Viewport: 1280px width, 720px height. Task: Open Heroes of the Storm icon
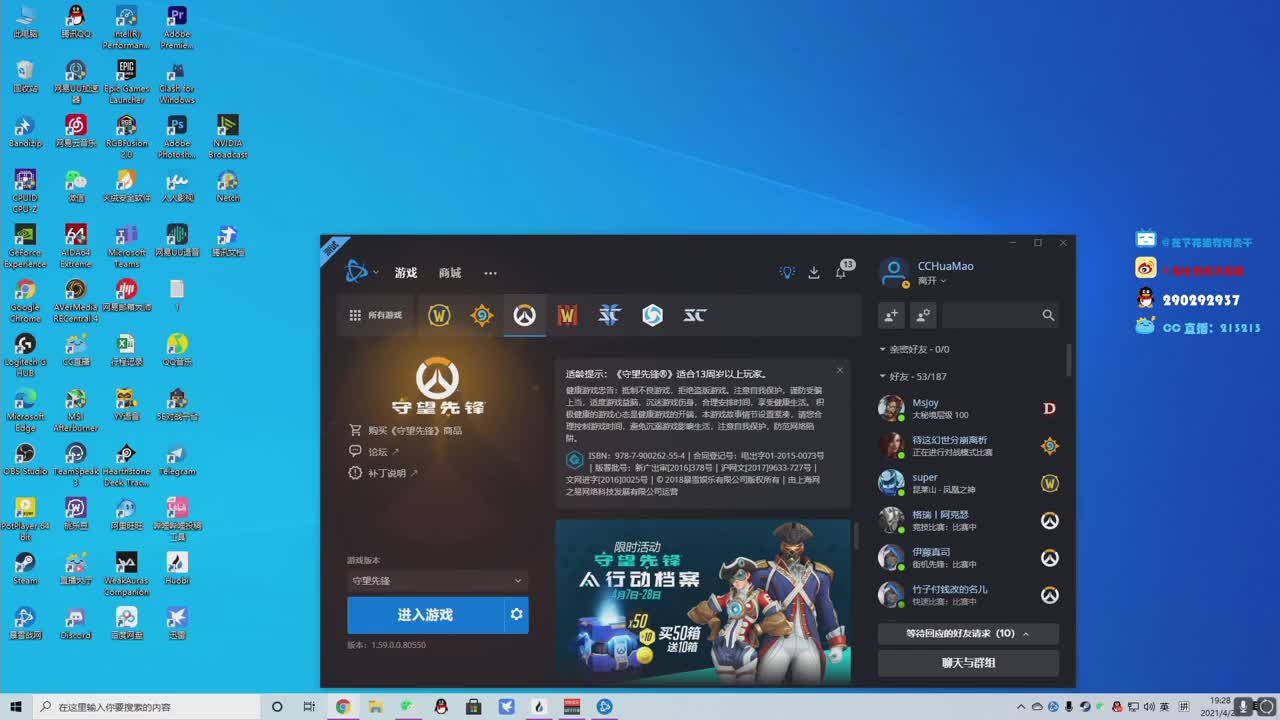652,315
